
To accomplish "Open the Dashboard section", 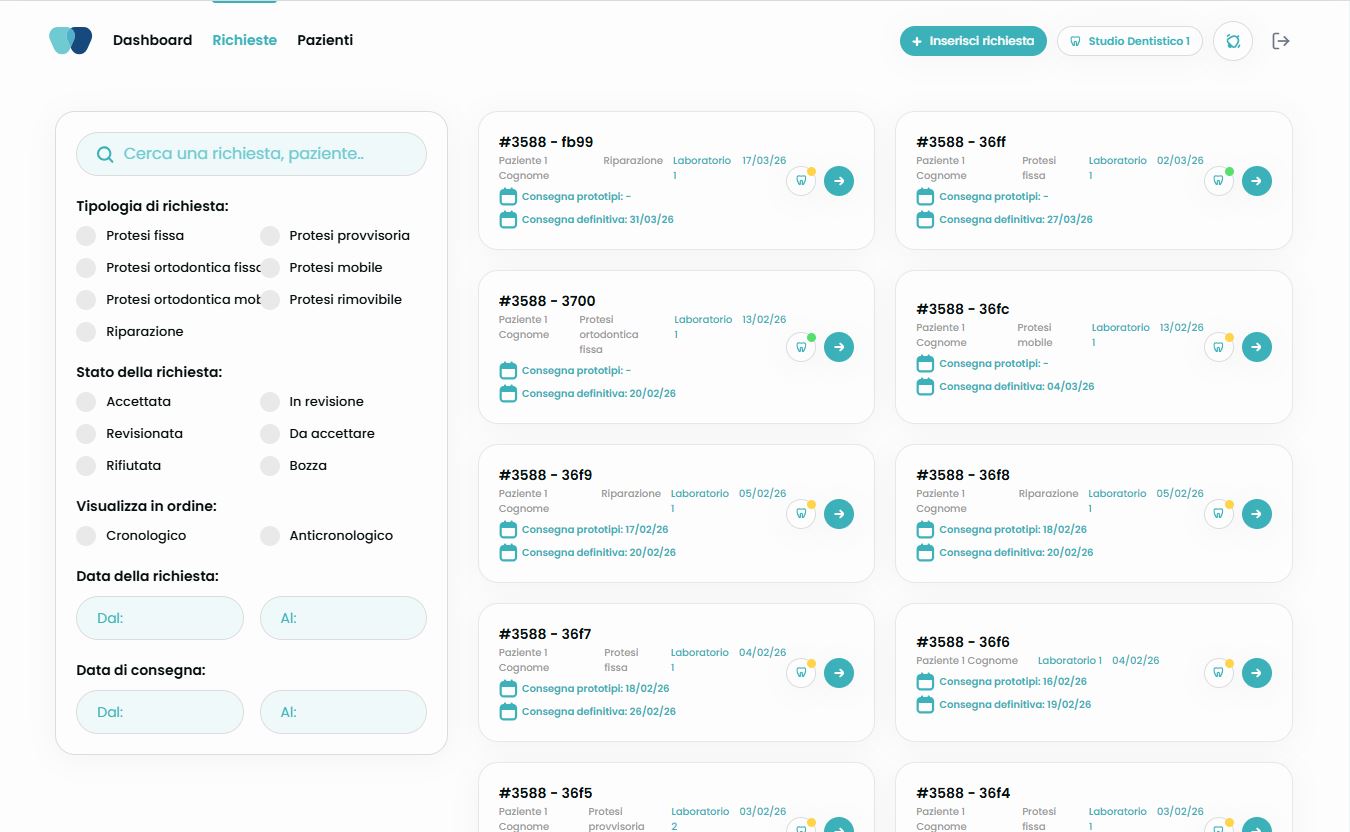I will coord(152,40).
